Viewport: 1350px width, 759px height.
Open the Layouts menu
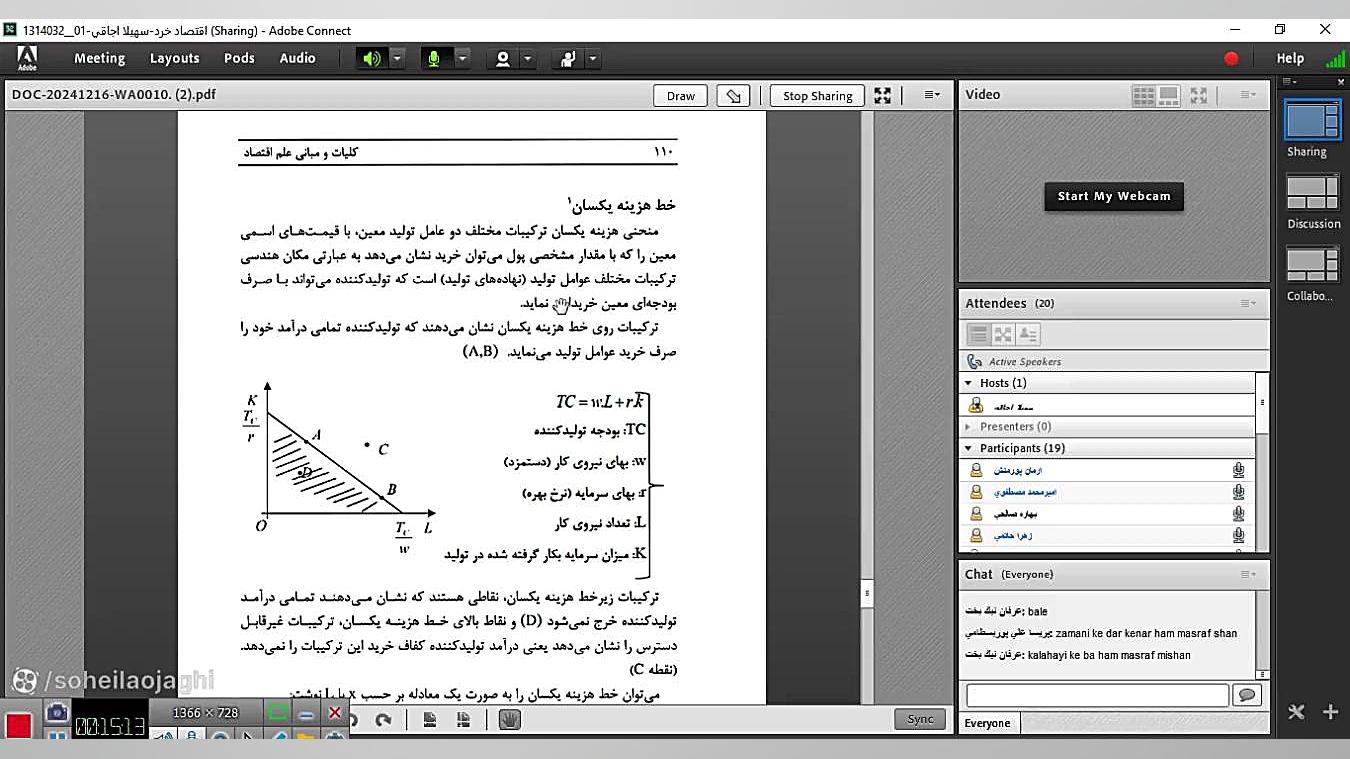pos(175,58)
